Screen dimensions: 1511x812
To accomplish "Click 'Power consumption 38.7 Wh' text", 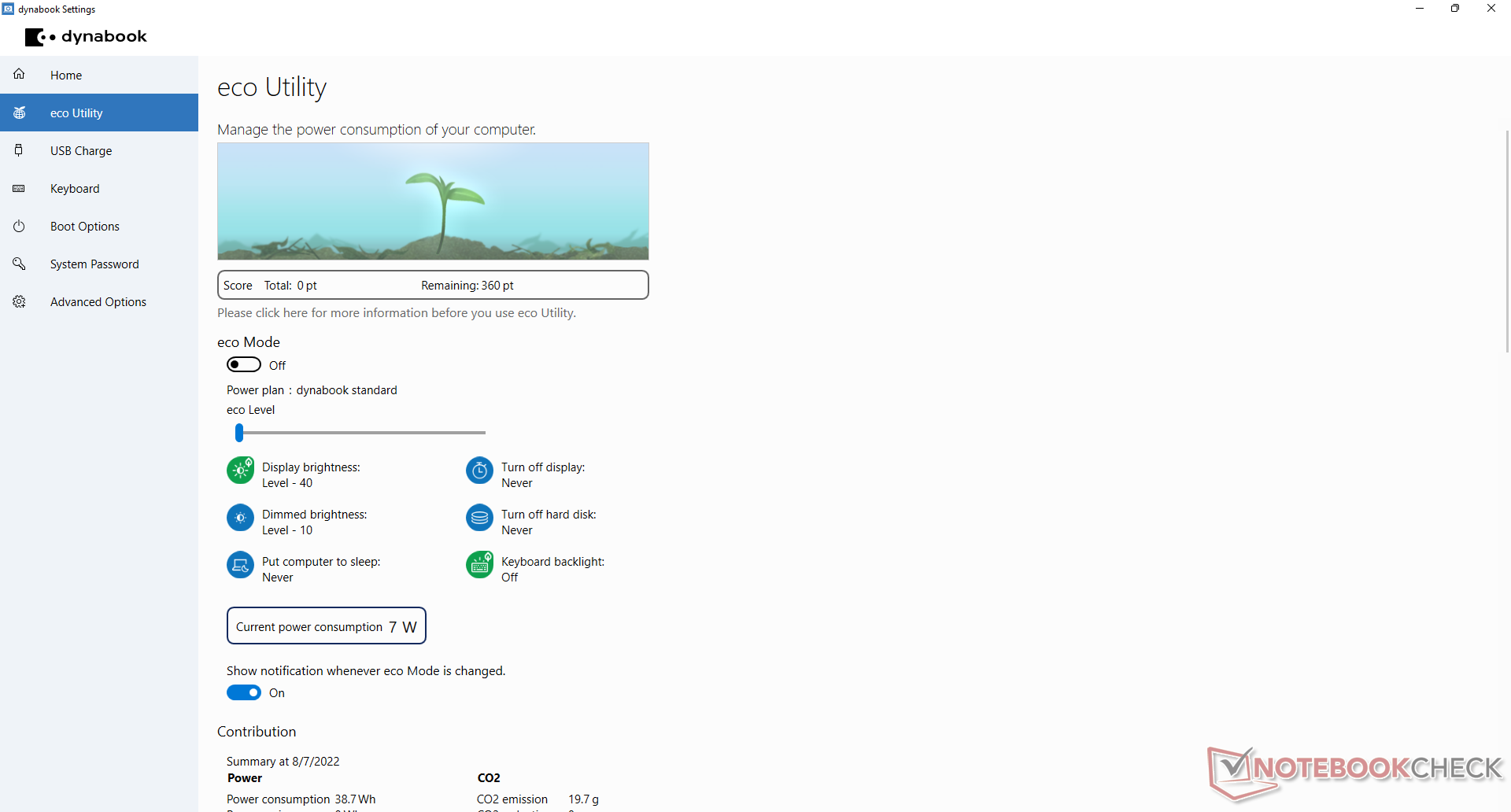I will pos(301,799).
